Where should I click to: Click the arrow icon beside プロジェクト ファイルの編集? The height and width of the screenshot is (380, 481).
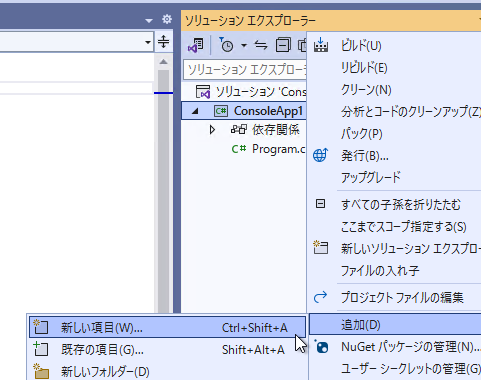click(320, 297)
